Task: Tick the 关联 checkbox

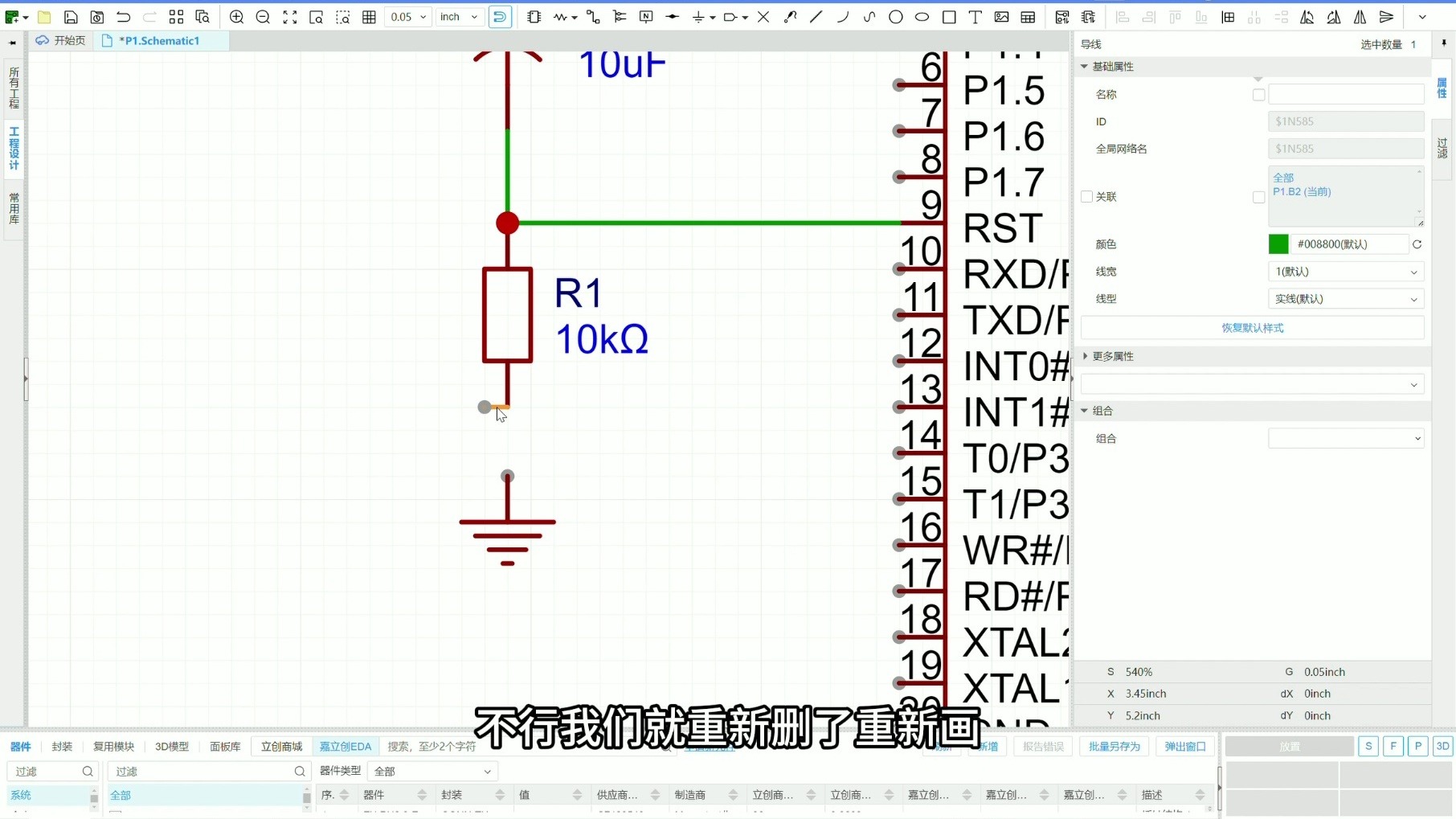Action: tap(1087, 197)
